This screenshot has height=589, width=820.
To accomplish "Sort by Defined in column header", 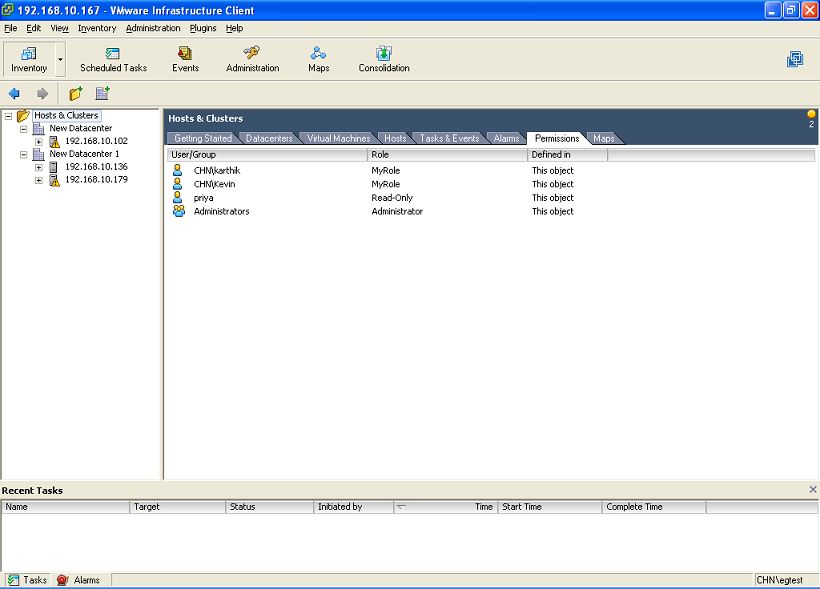I will point(567,155).
